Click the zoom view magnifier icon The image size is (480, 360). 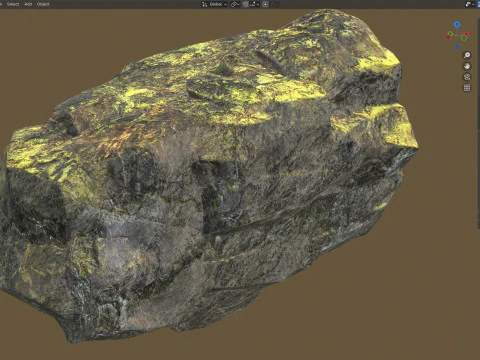(467, 55)
